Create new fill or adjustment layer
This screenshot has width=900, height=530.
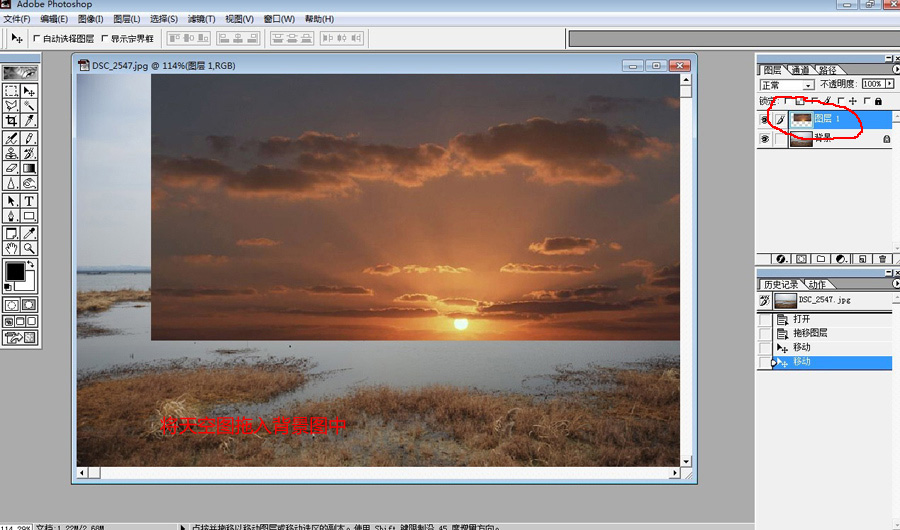(841, 259)
